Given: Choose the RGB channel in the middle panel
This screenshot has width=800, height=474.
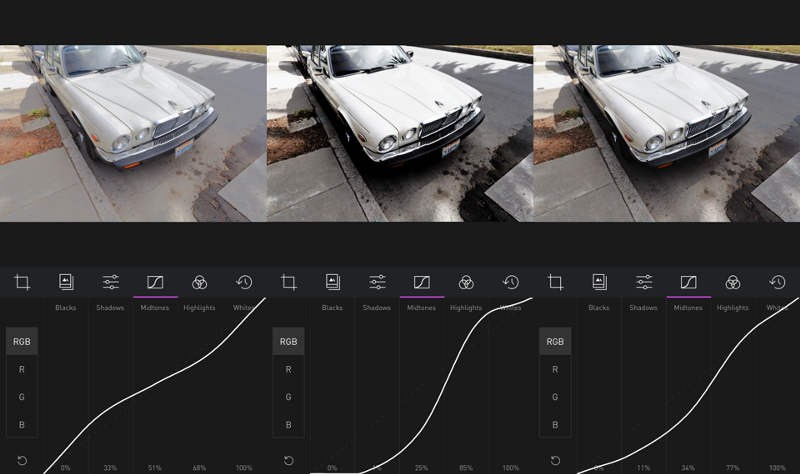Looking at the screenshot, I should coord(289,341).
